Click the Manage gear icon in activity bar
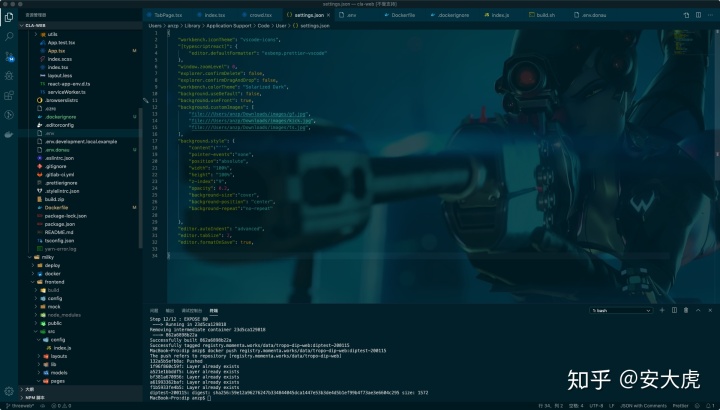The height and width of the screenshot is (410, 720). click(x=9, y=391)
